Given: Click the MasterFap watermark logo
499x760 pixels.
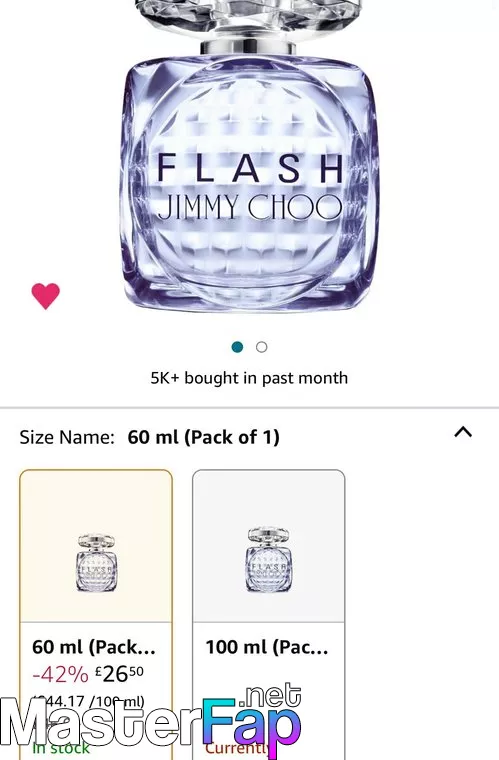Looking at the screenshot, I should [151, 721].
